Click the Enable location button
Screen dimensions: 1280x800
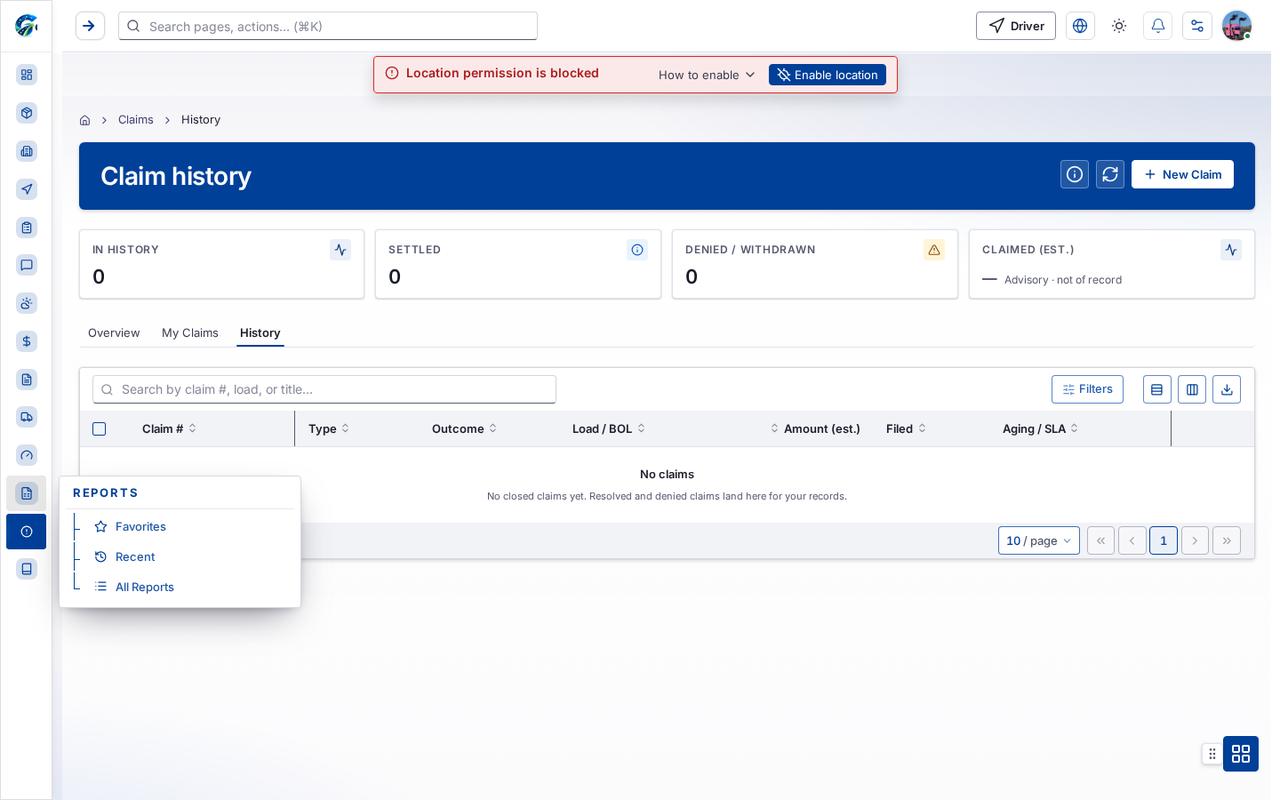[827, 75]
